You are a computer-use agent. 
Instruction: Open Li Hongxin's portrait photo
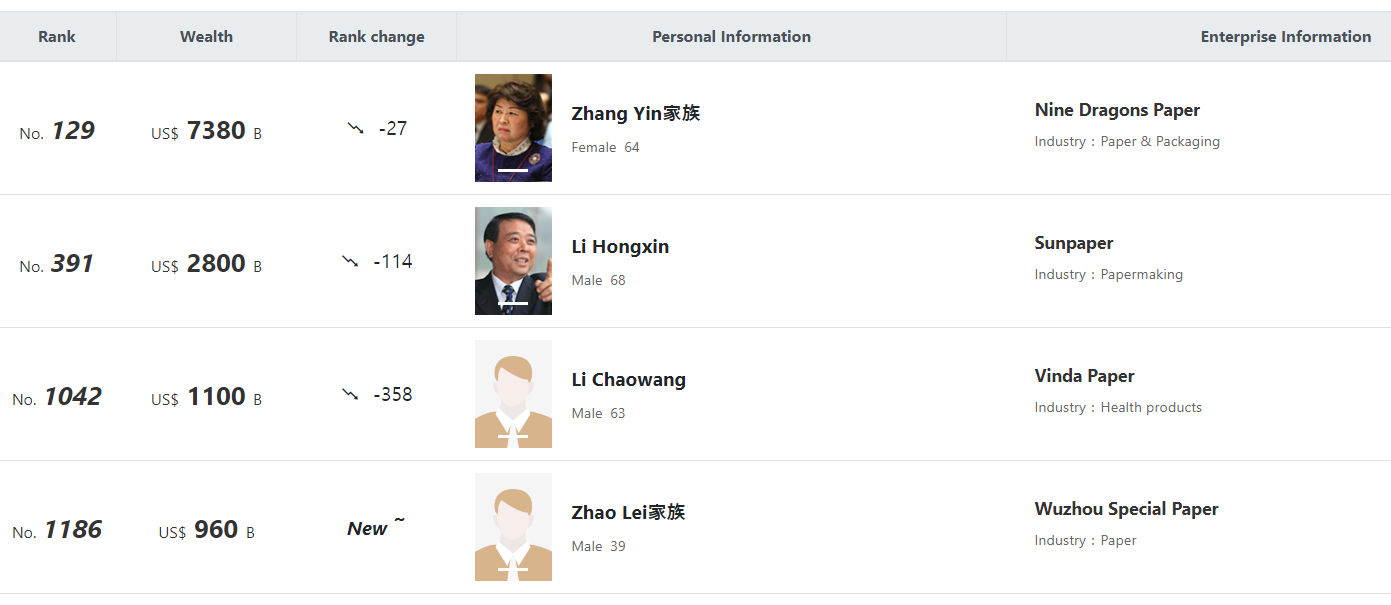tap(513, 261)
